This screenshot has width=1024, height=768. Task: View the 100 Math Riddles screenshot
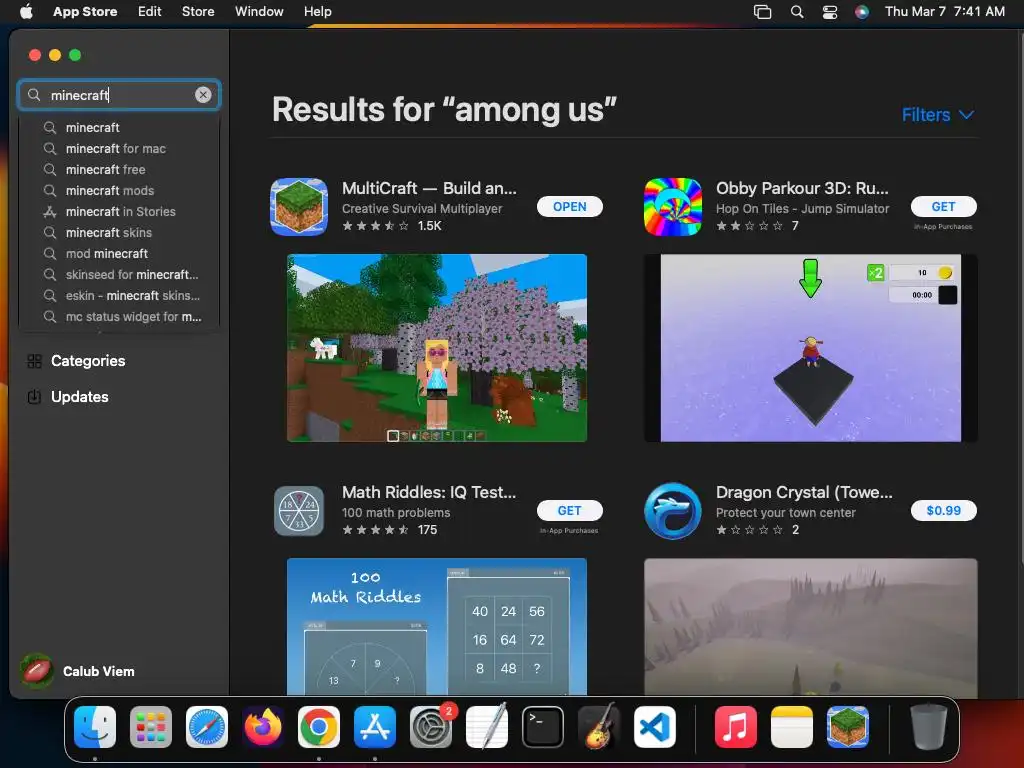pos(437,626)
